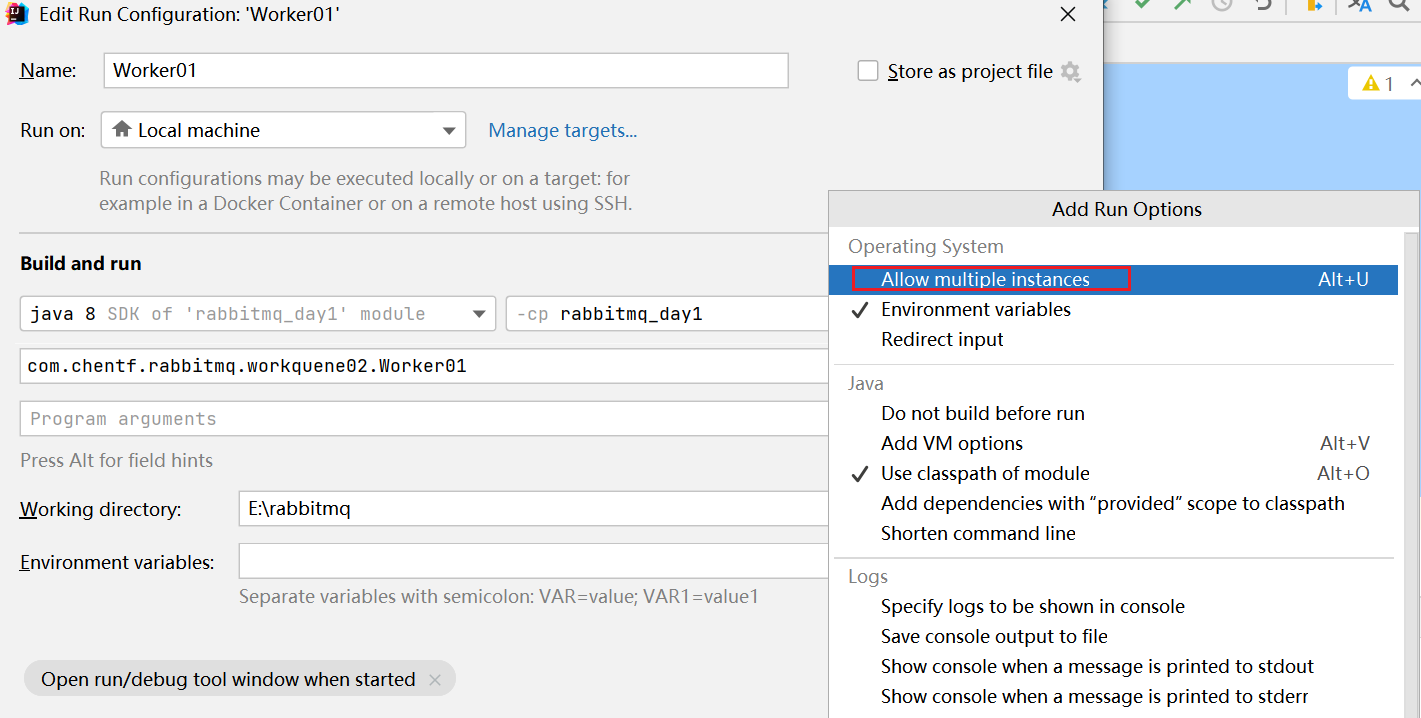Toggle Use classpath of module option
This screenshot has width=1421, height=718.
click(1113, 473)
